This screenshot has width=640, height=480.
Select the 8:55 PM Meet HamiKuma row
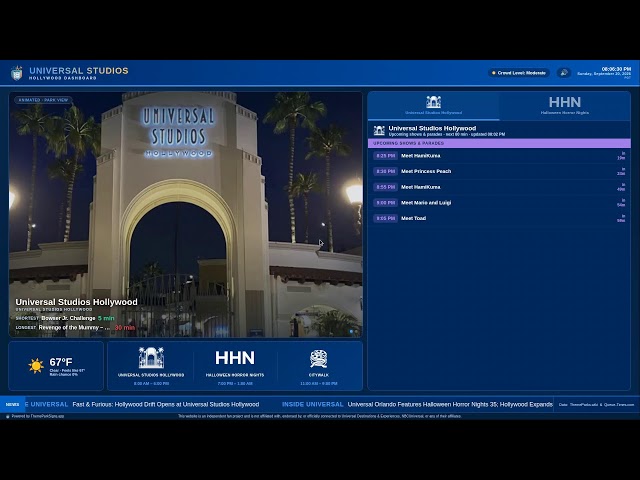pos(499,187)
